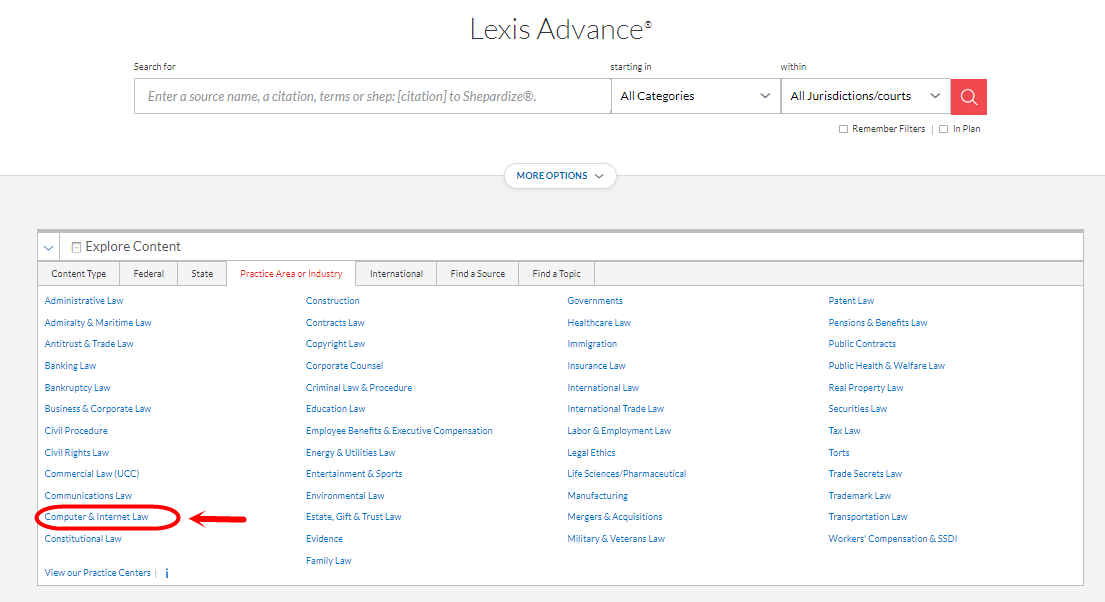Open Trademark Law
1105x602 pixels.
[860, 496]
